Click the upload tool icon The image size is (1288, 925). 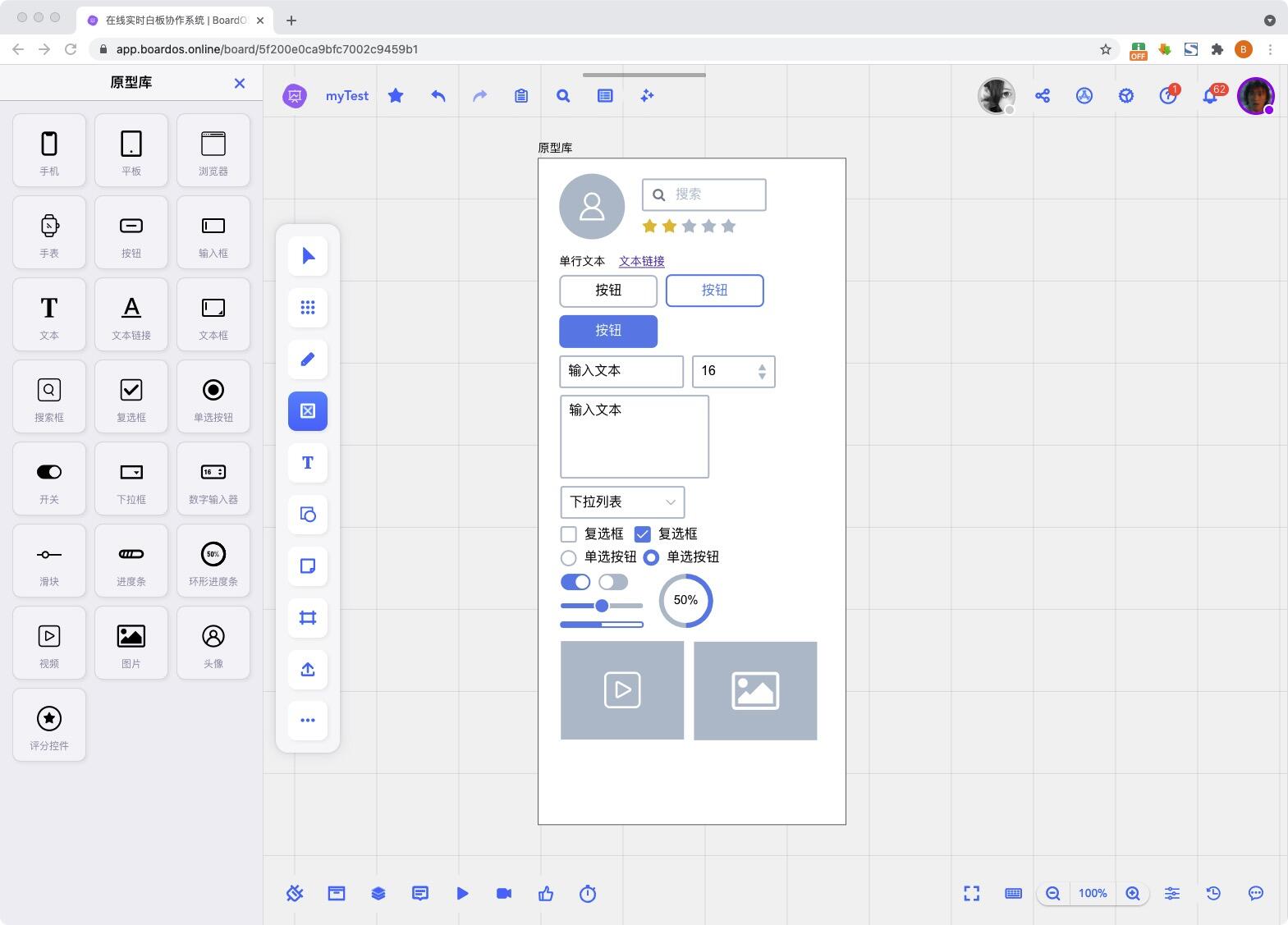click(x=308, y=670)
